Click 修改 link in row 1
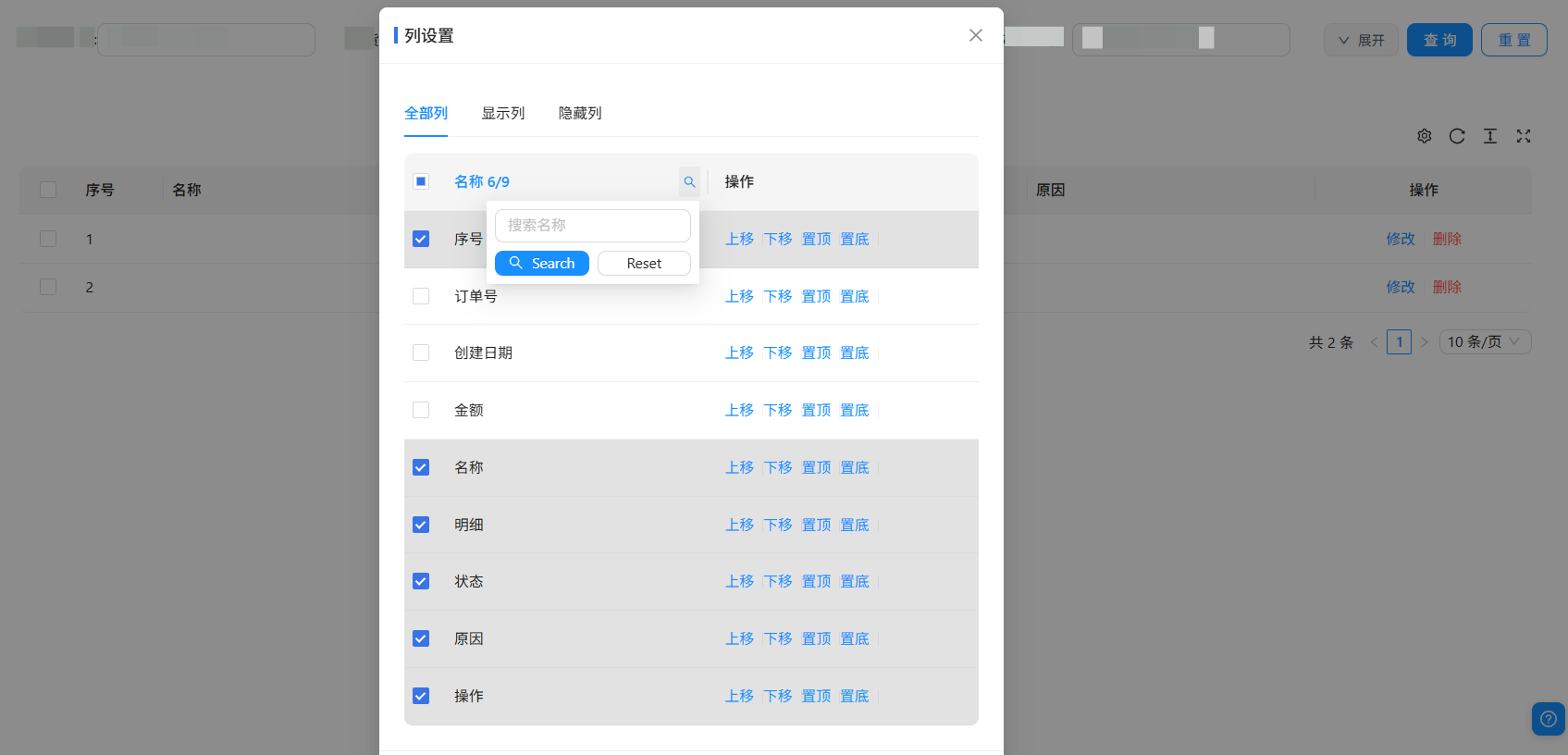 1401,239
